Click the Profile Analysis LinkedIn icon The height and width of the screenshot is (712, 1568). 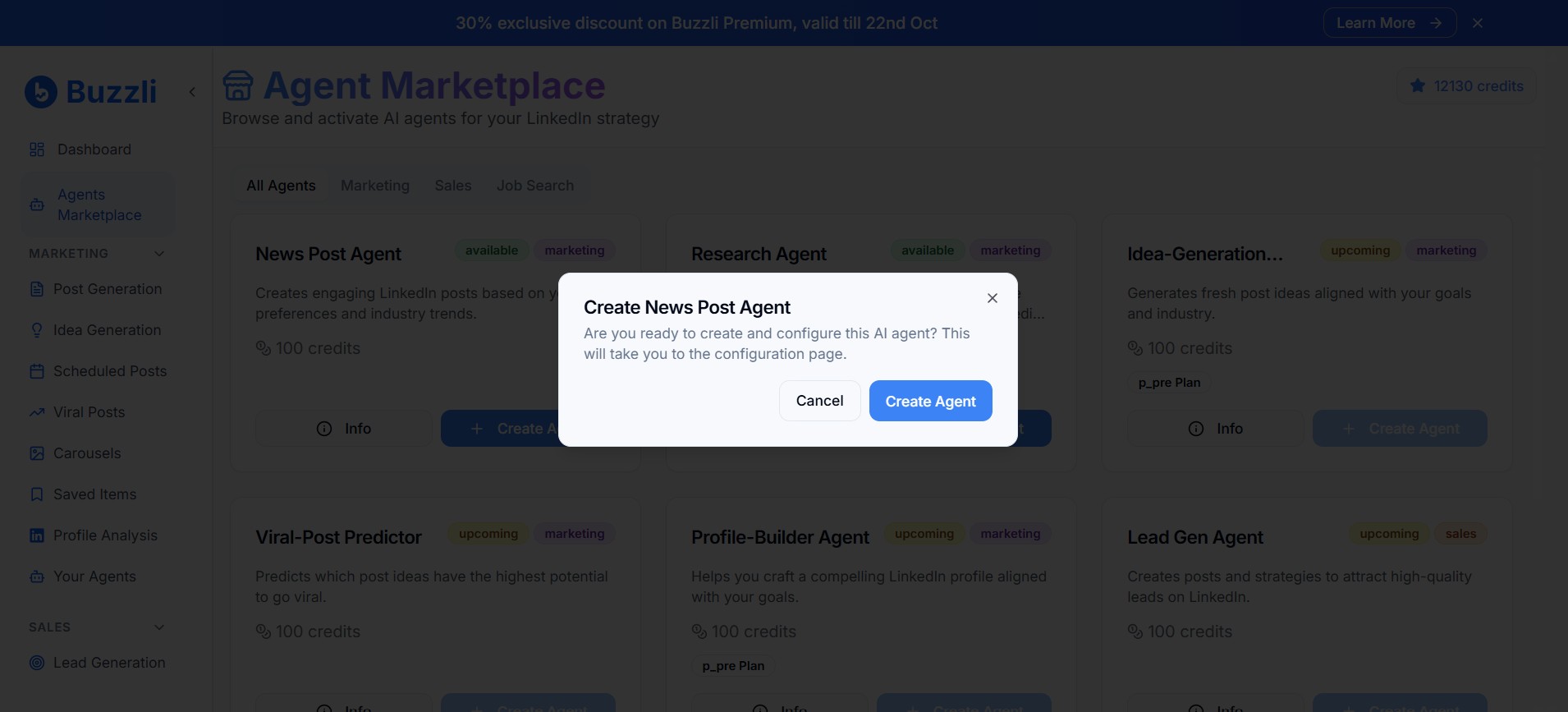(x=36, y=535)
